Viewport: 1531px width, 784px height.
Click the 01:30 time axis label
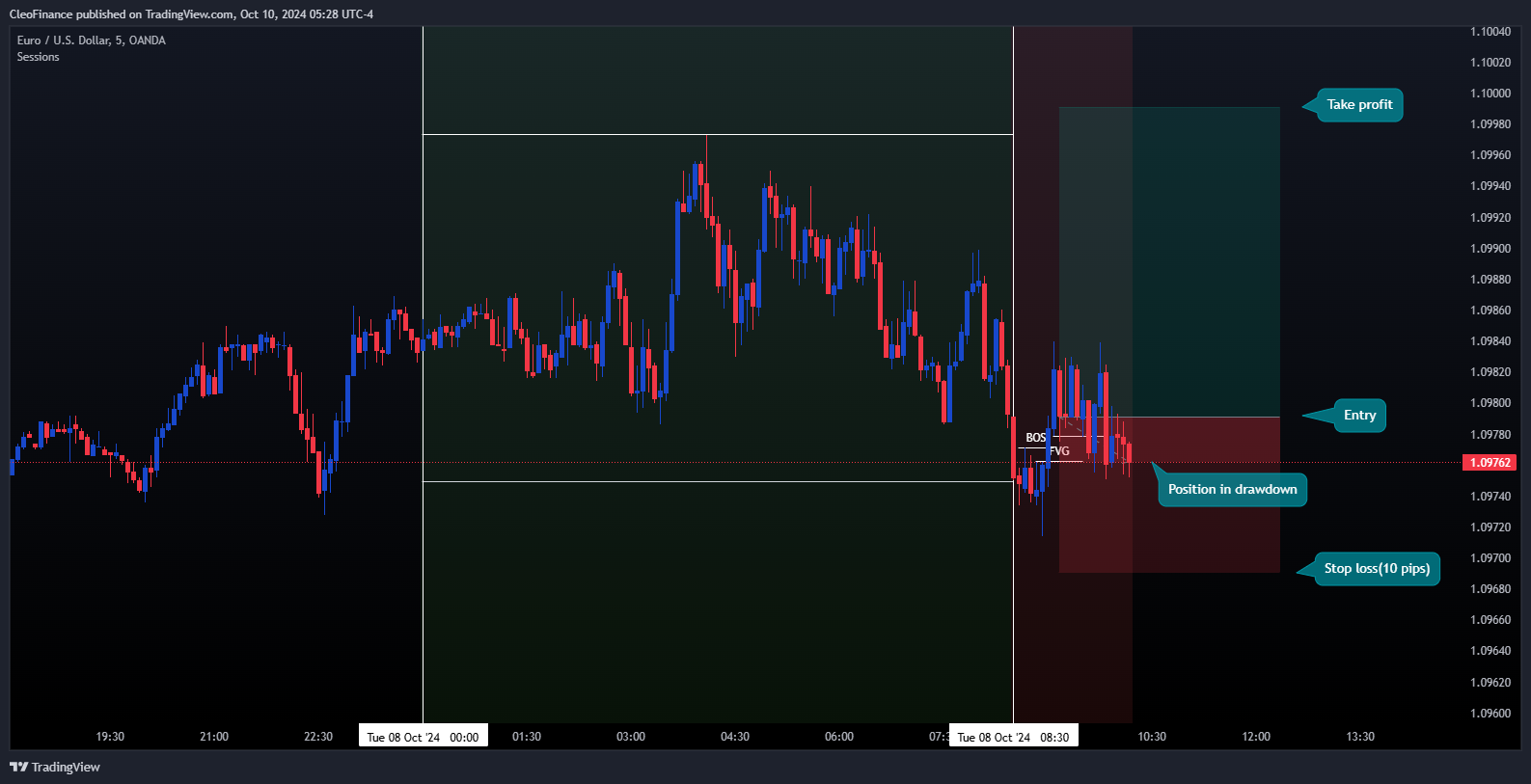point(527,737)
